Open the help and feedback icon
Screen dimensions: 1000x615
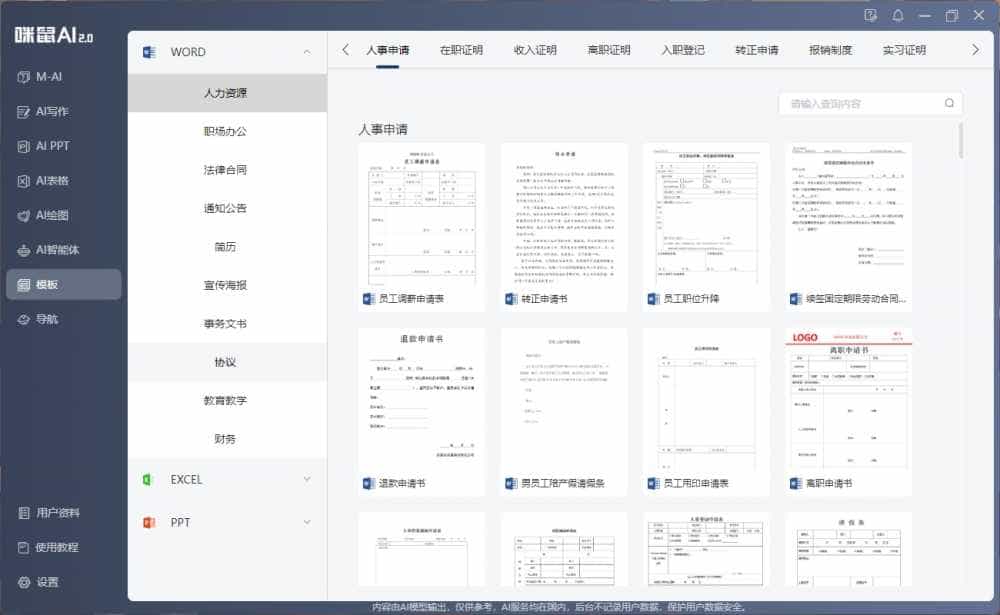coord(871,15)
